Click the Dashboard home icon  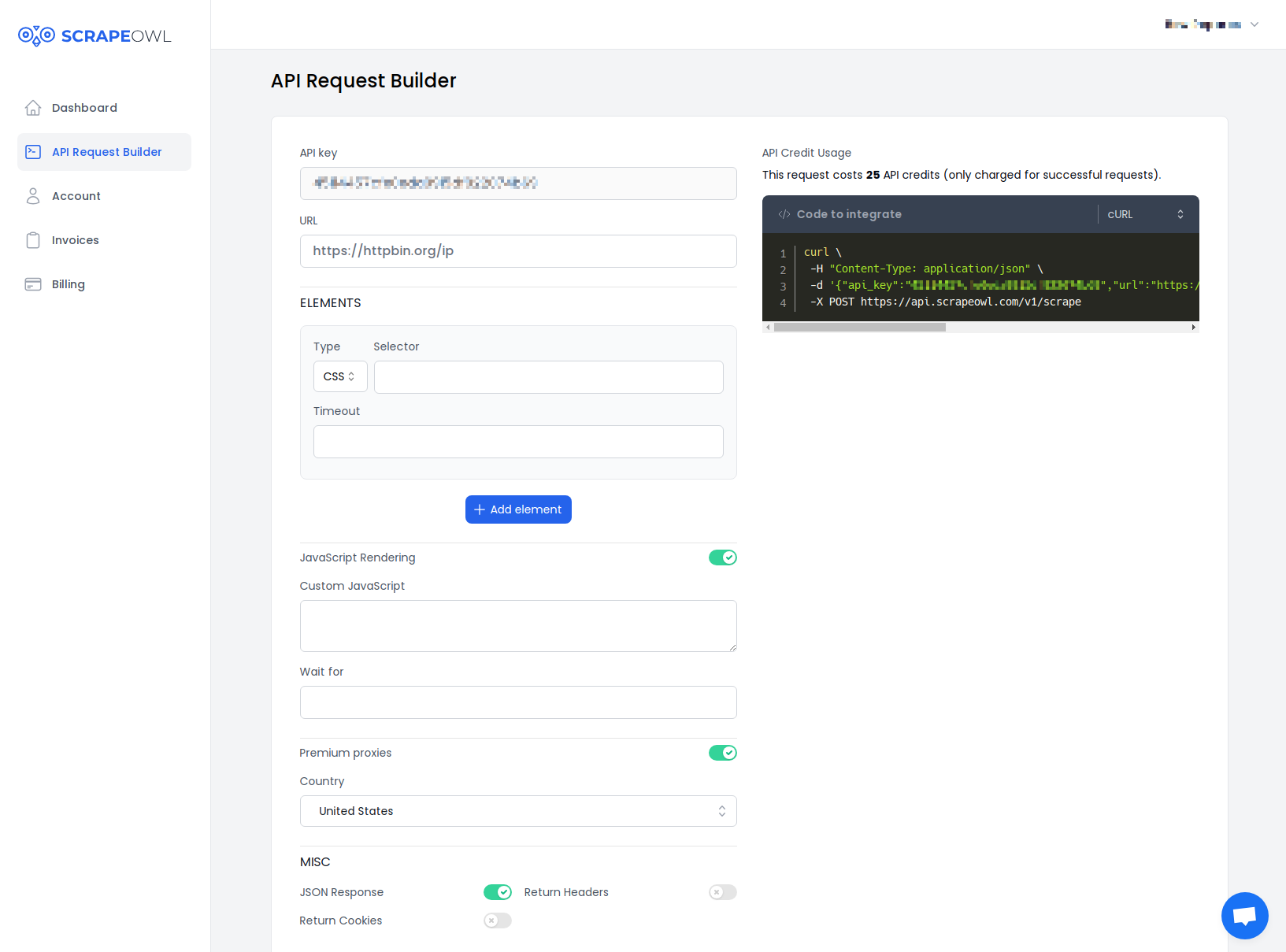(x=33, y=108)
